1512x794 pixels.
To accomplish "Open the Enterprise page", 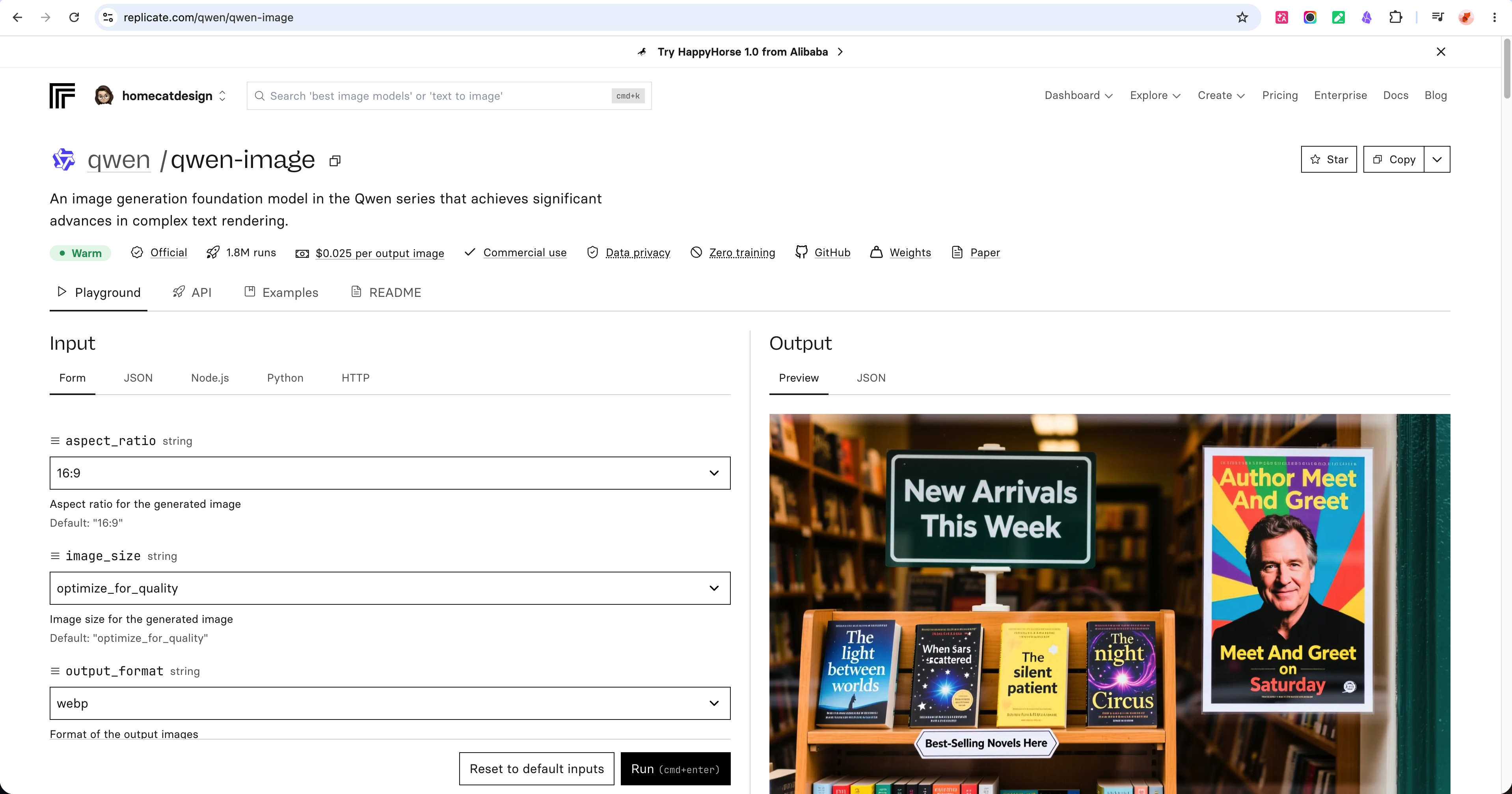I will click(x=1340, y=95).
